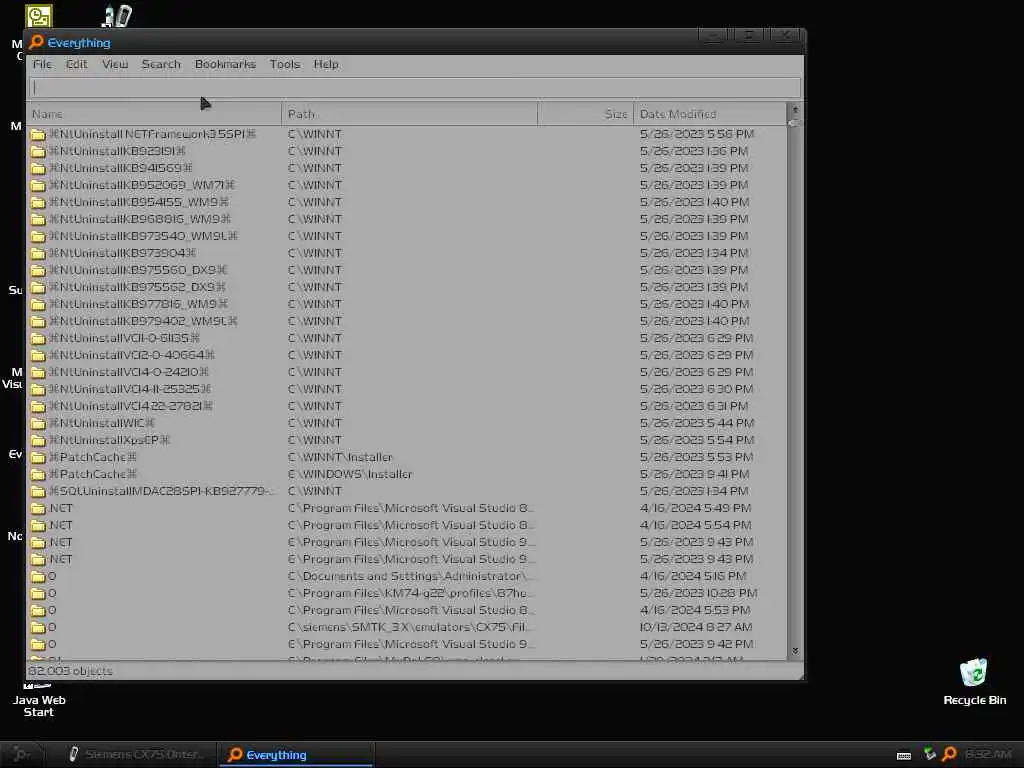The image size is (1024, 768).
Task: Select the Java Web Start desktop shortcut
Action: pos(39,699)
